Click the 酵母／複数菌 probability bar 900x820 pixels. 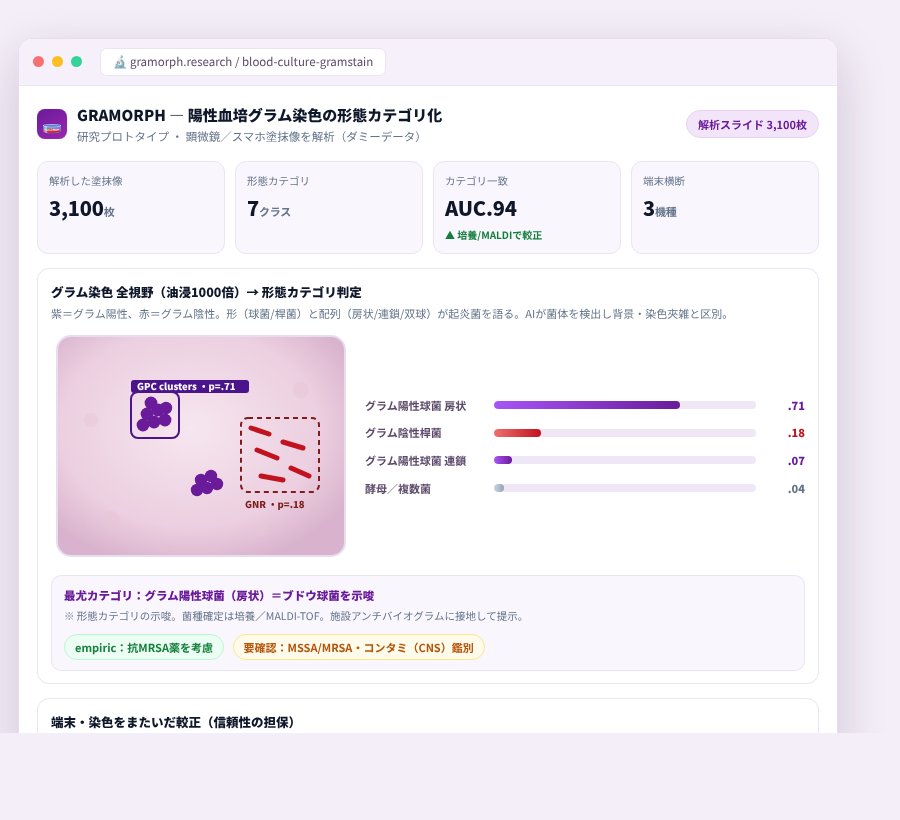pos(624,488)
